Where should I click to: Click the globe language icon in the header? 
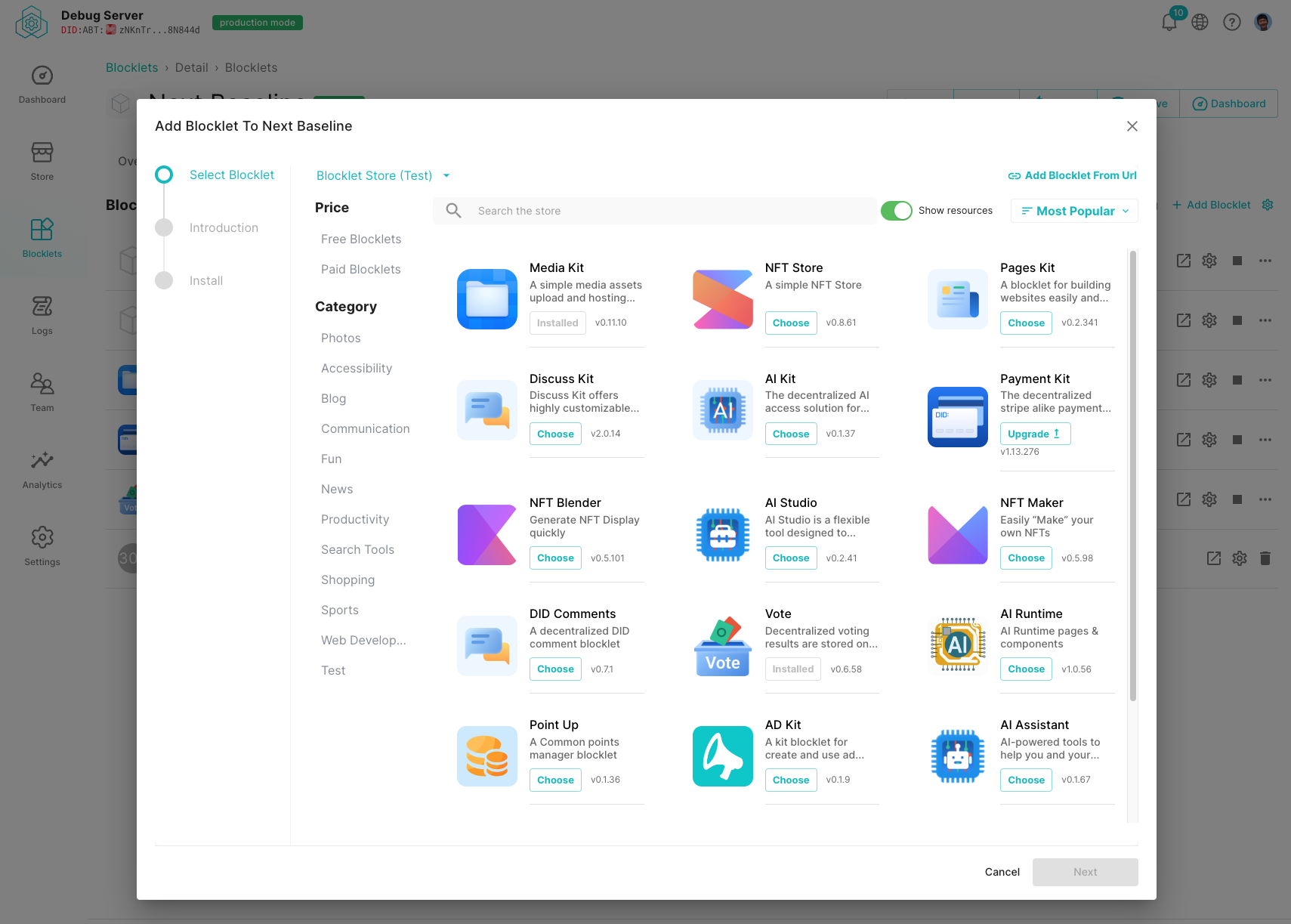pyautogui.click(x=1200, y=22)
